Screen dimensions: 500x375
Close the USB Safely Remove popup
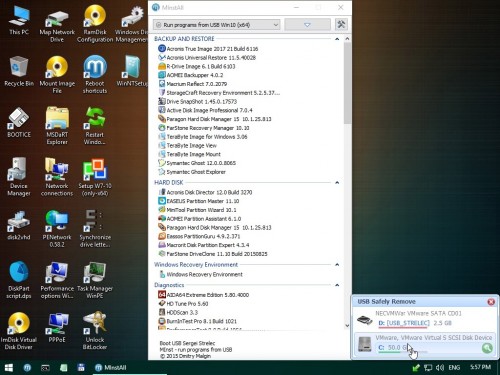tap(491, 302)
